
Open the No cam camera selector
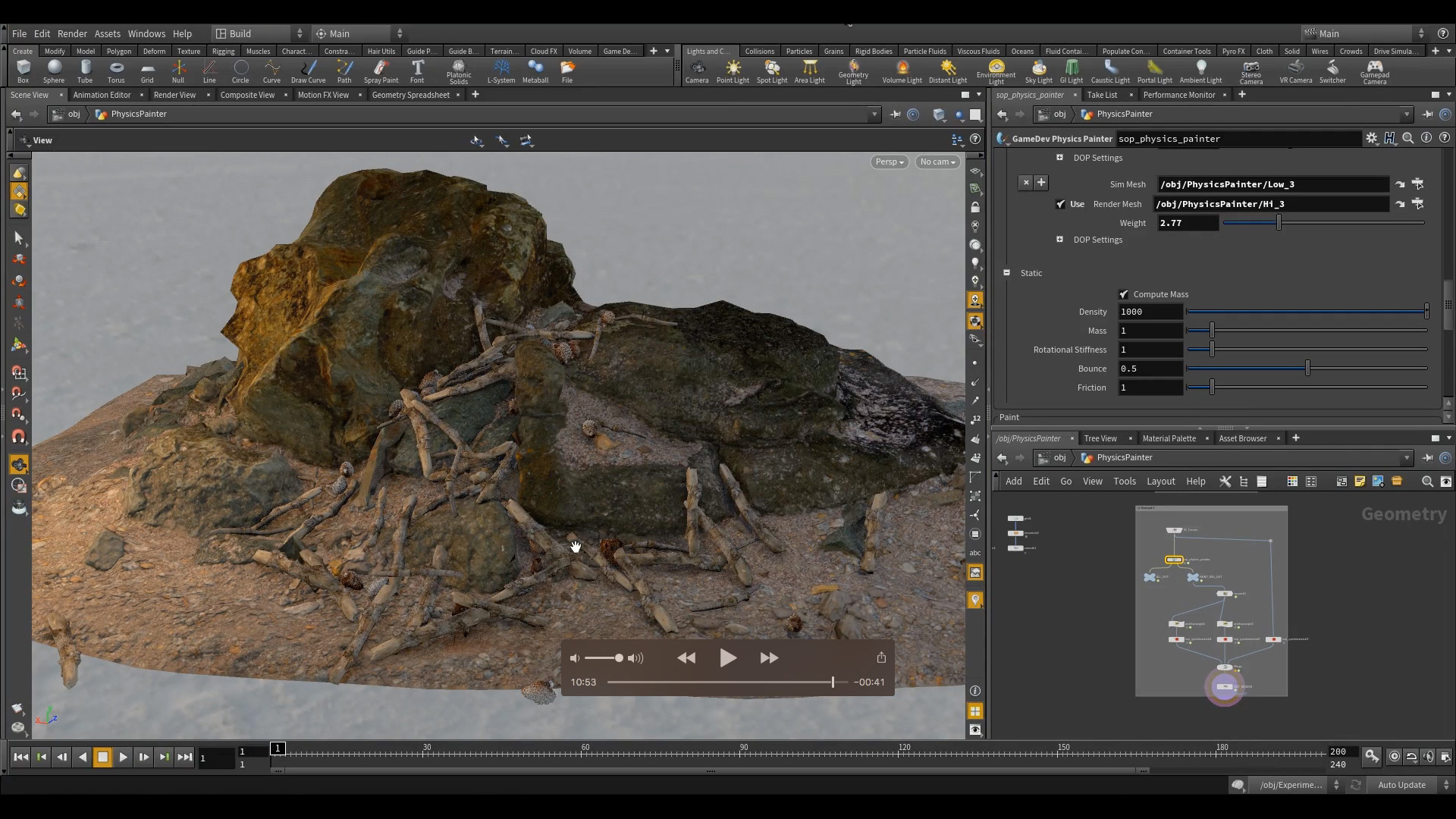pyautogui.click(x=937, y=162)
